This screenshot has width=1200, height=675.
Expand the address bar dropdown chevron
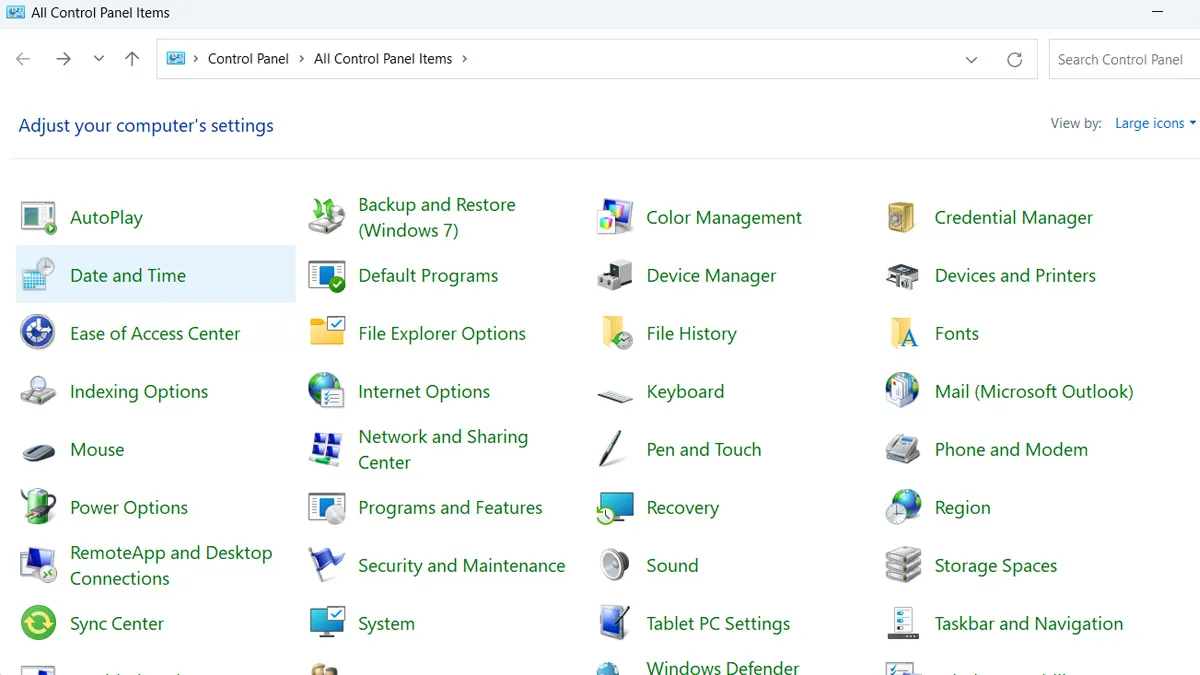click(x=971, y=59)
